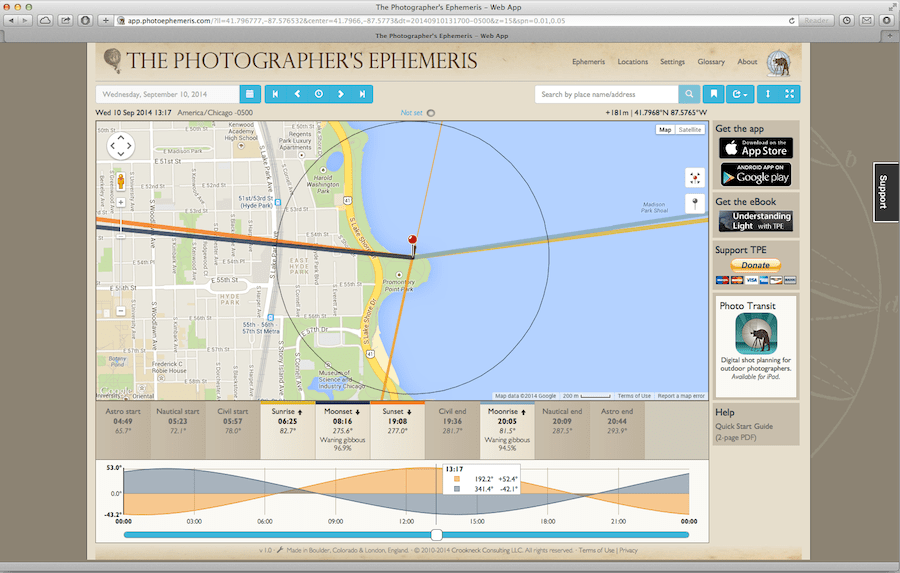Screen dimensions: 900x573
Task: Go to previous day arrow
Action: (x=297, y=94)
